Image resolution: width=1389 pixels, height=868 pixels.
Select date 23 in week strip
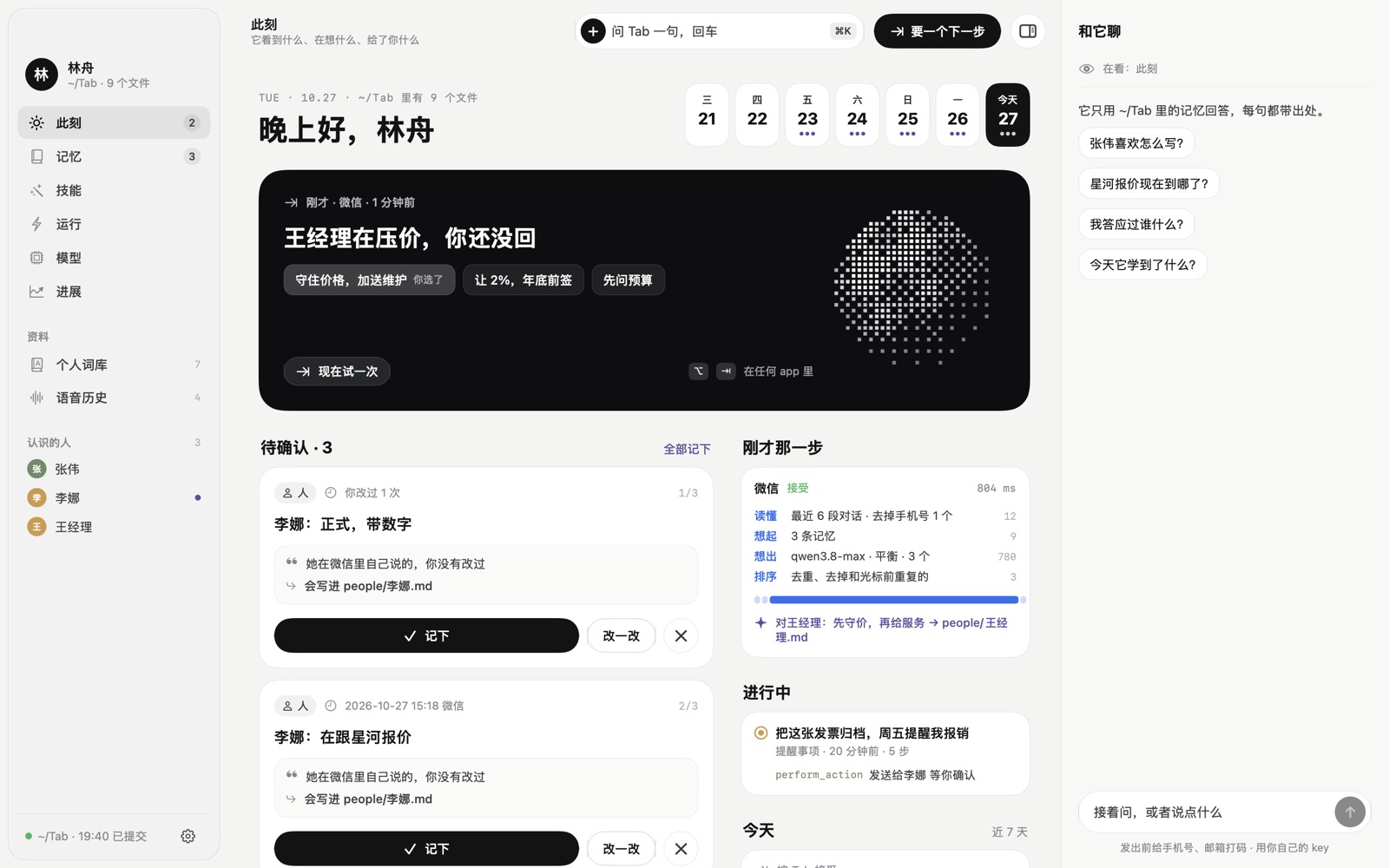(x=807, y=115)
